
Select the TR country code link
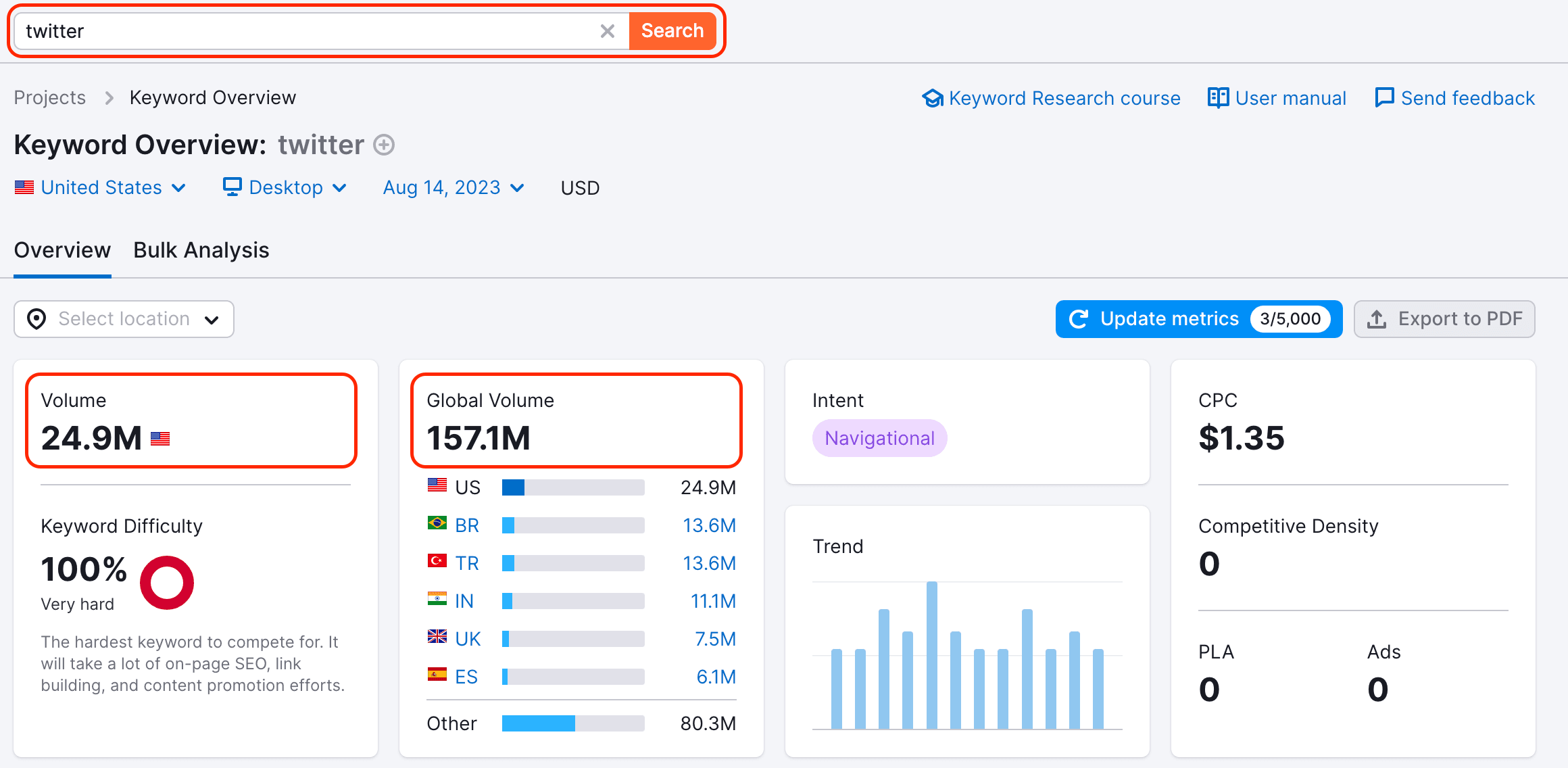[x=467, y=563]
